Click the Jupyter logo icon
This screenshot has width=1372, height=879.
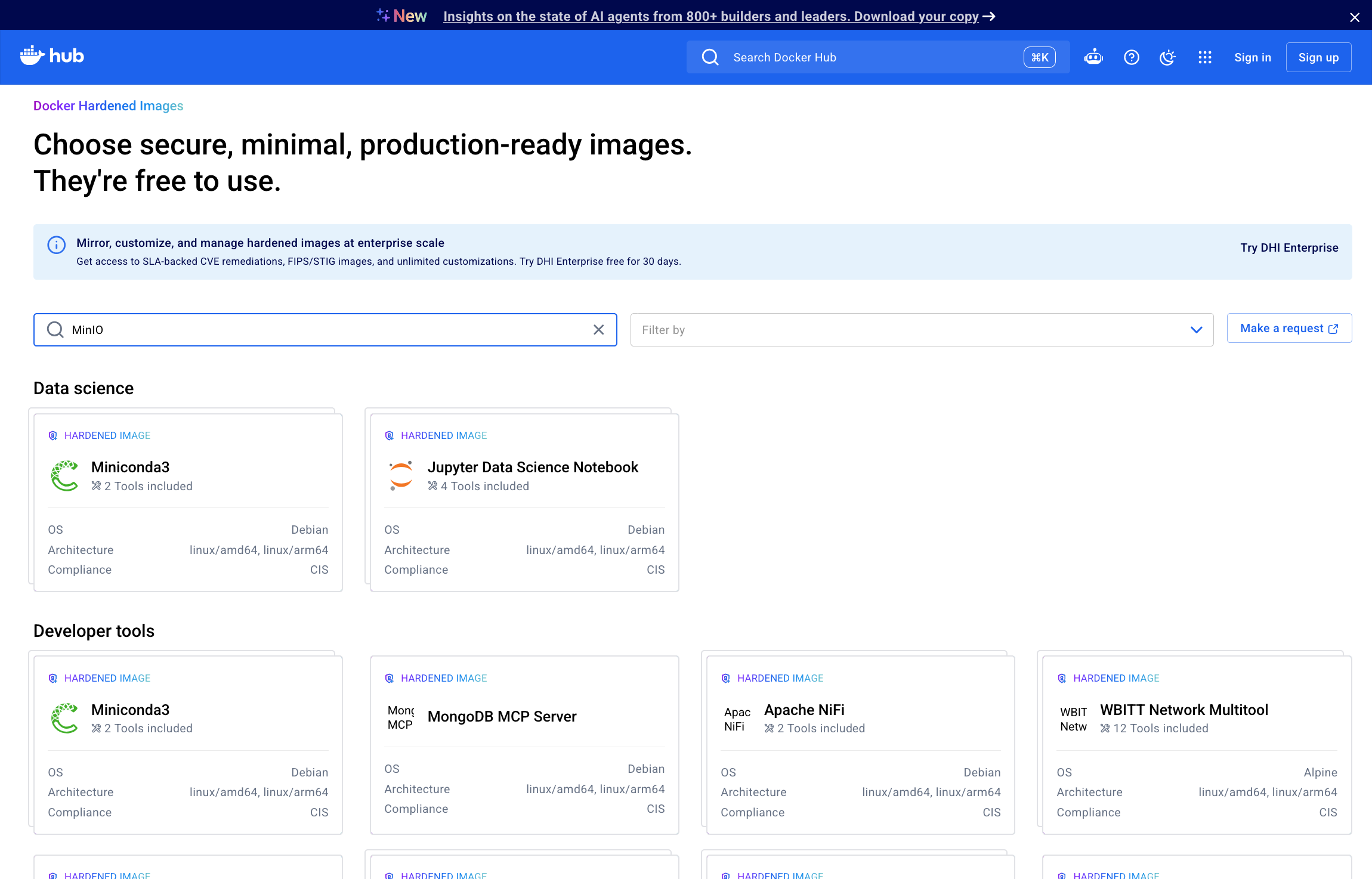[x=401, y=476]
